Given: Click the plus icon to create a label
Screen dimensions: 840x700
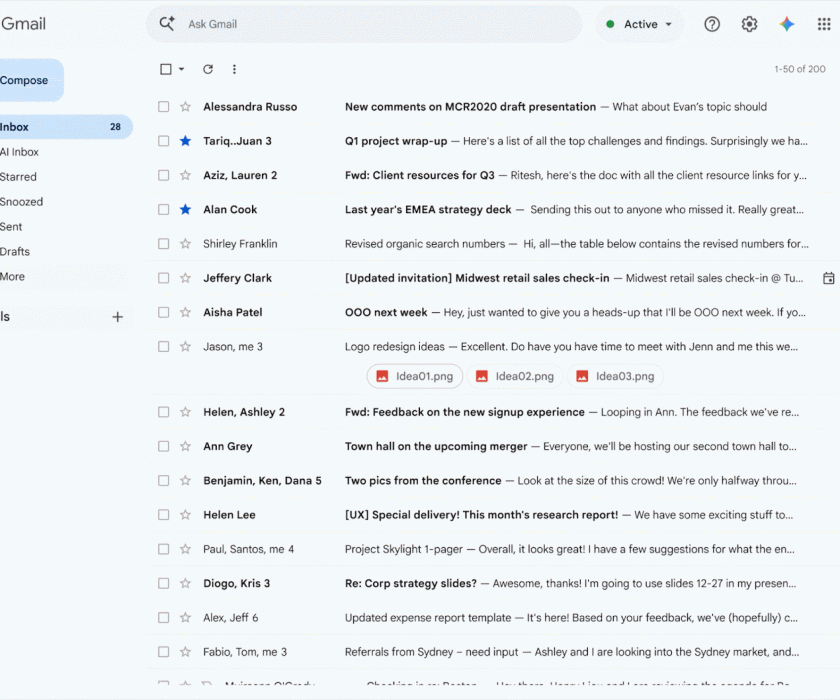Looking at the screenshot, I should coord(117,317).
